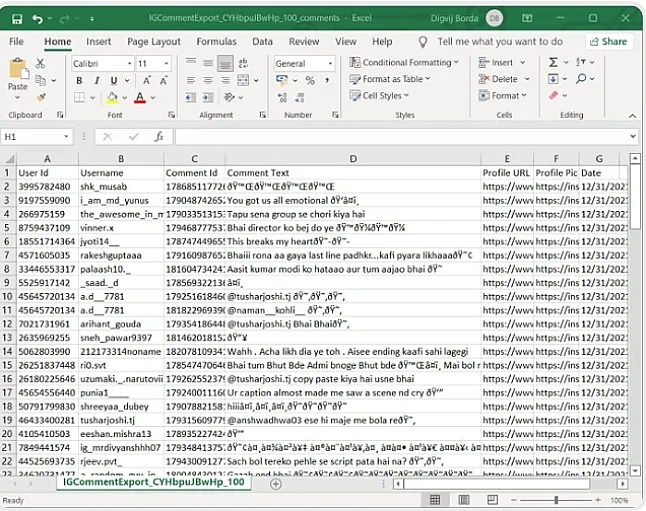The image size is (646, 511).
Task: Middle align cell text
Action: pos(208,63)
